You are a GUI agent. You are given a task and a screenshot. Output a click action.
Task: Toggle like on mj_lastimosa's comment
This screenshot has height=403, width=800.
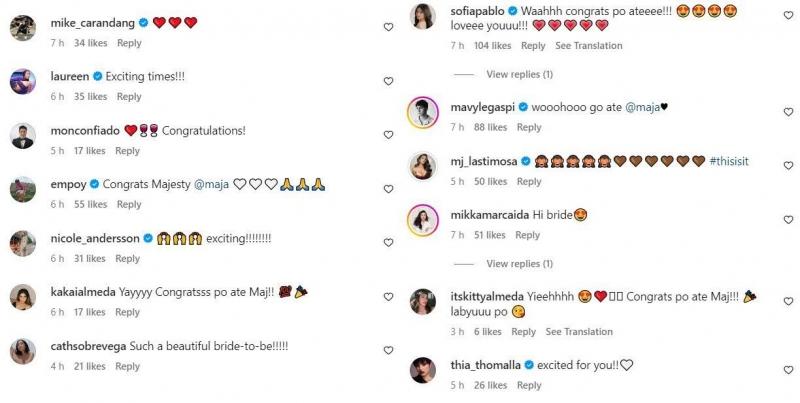point(787,165)
